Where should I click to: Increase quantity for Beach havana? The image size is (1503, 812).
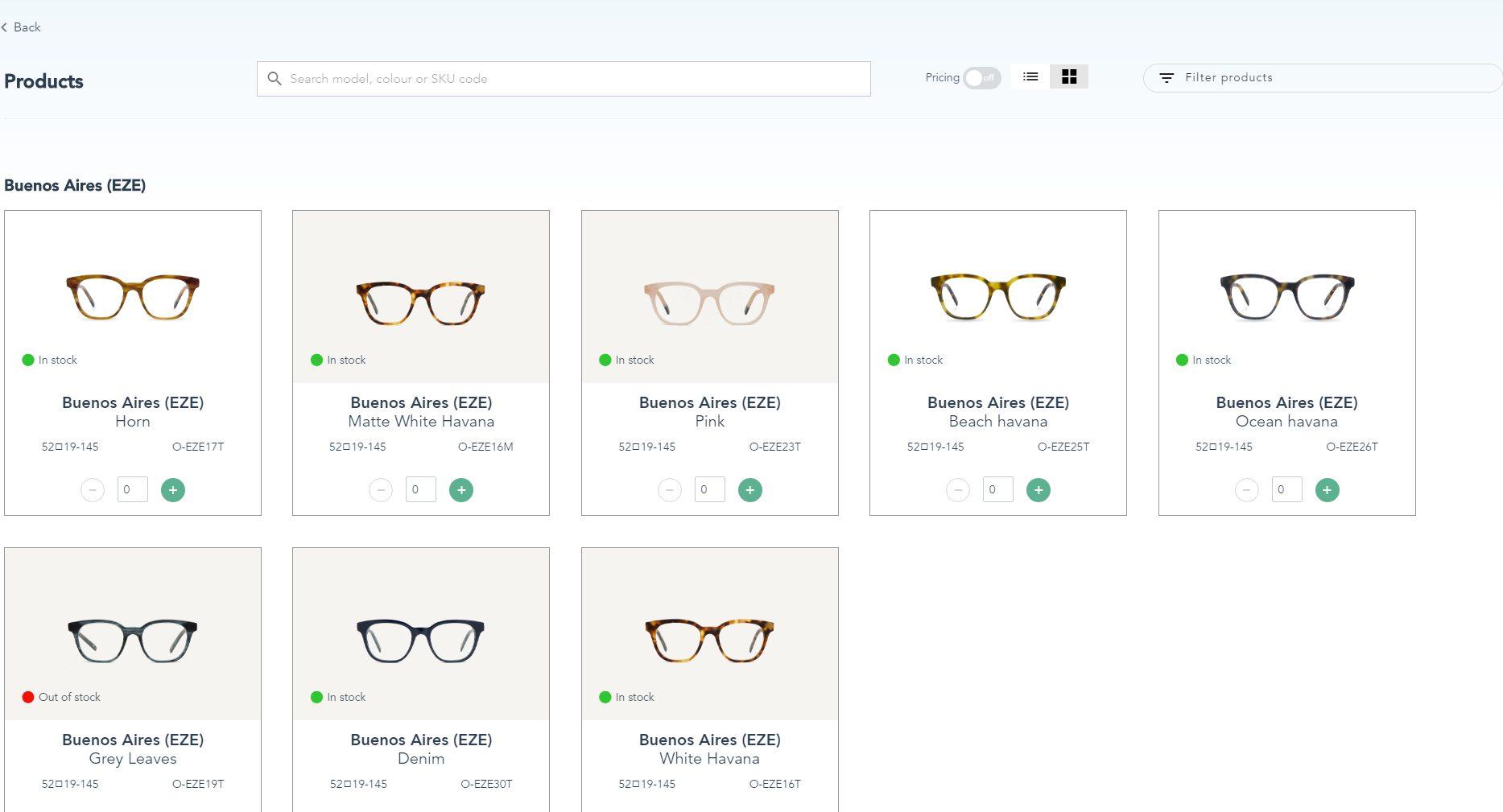pos(1038,490)
